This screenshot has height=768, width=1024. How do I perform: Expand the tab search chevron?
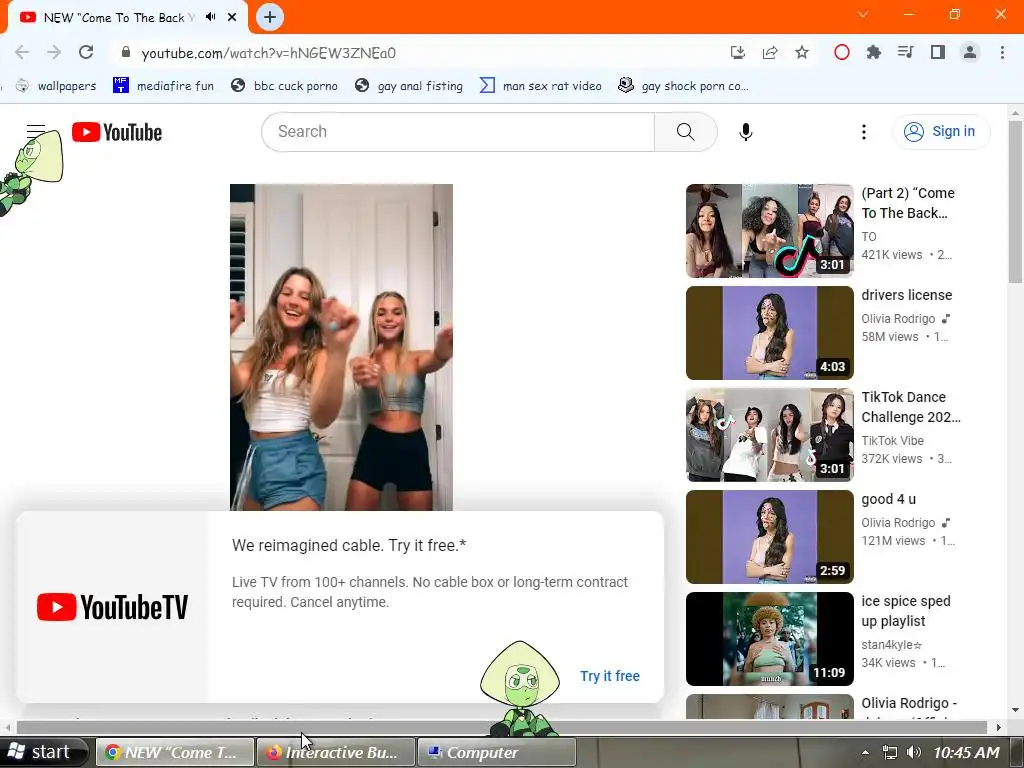(863, 14)
